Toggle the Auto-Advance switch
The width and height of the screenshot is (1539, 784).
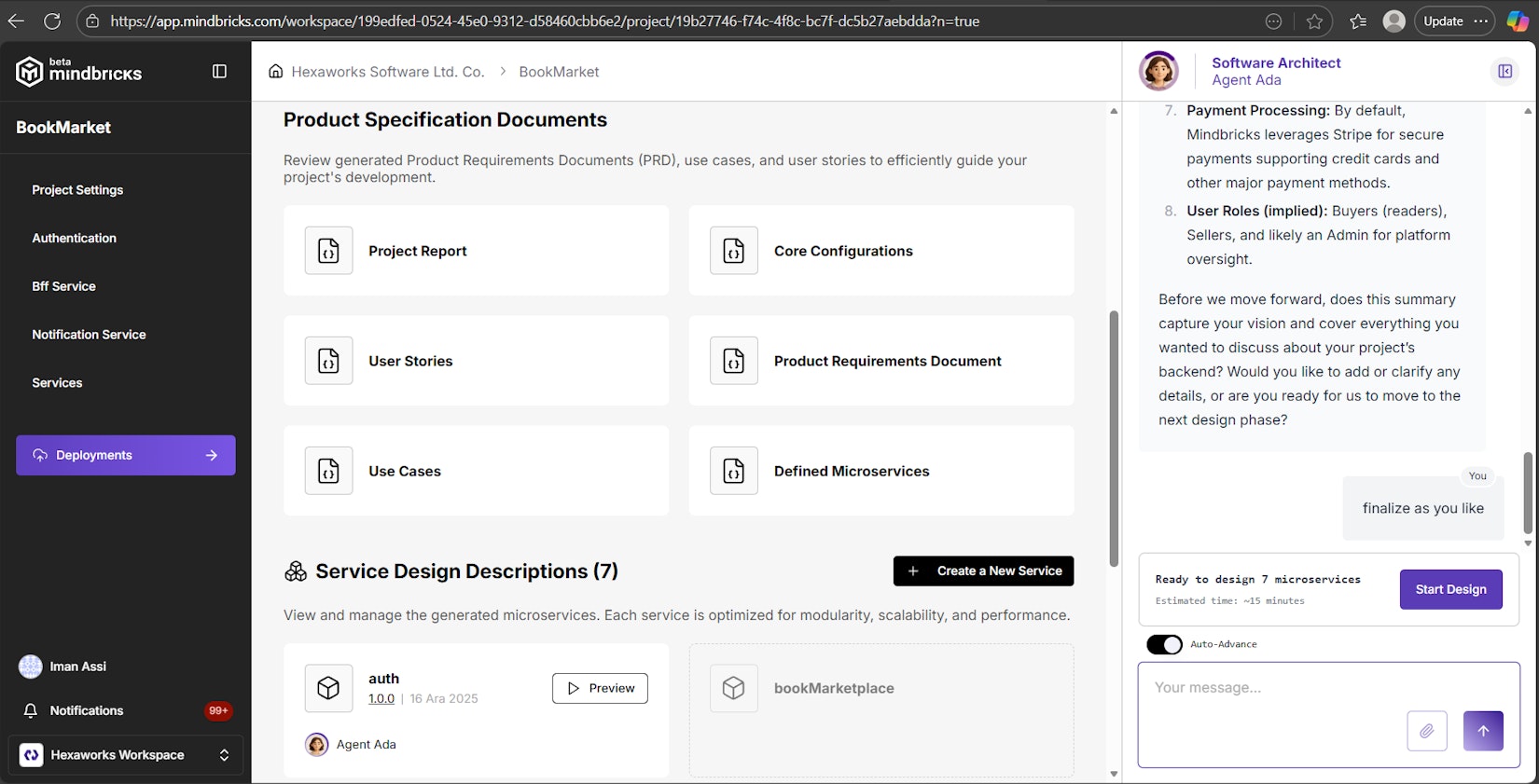click(x=1164, y=644)
